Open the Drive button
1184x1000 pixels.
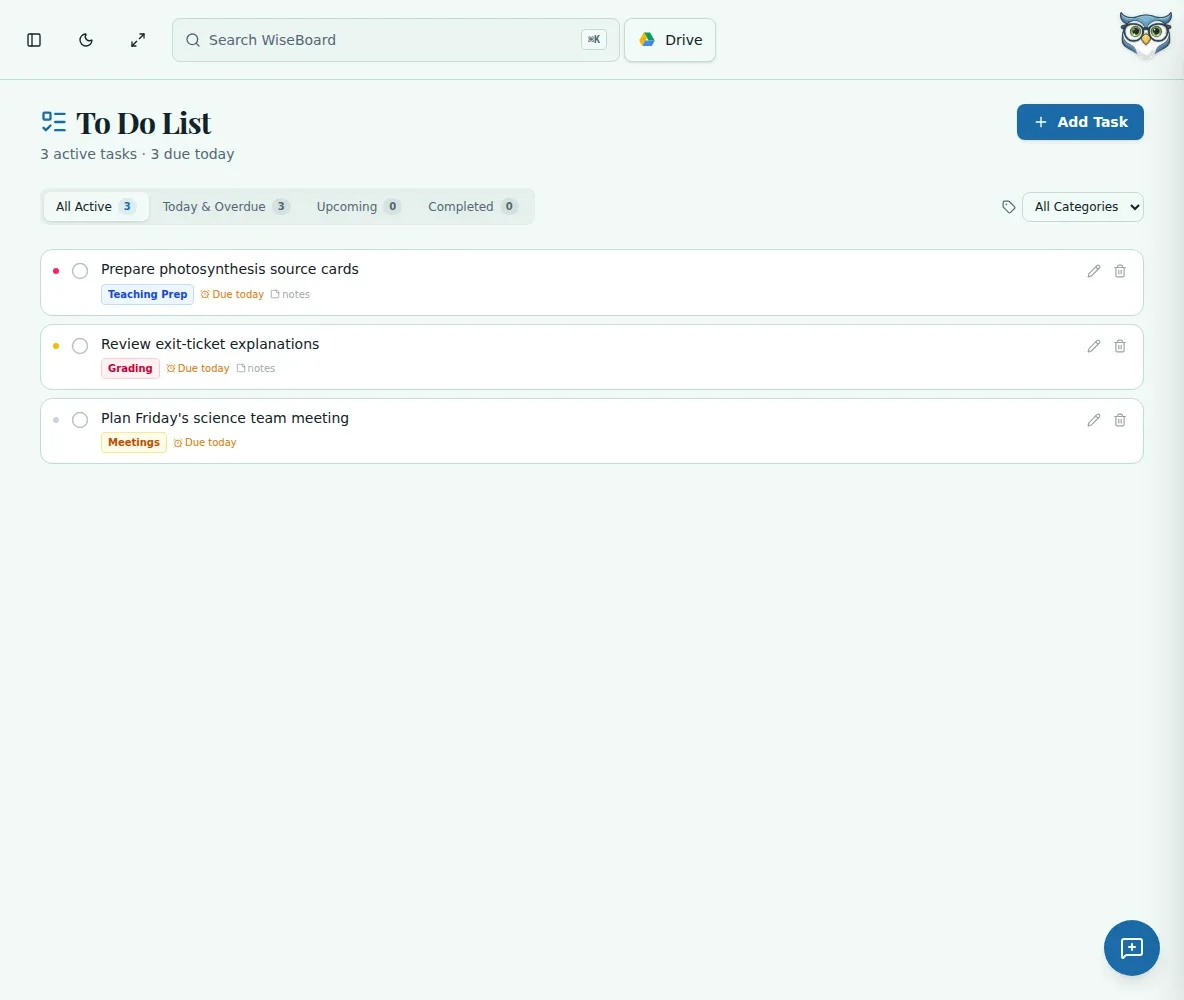pos(670,40)
